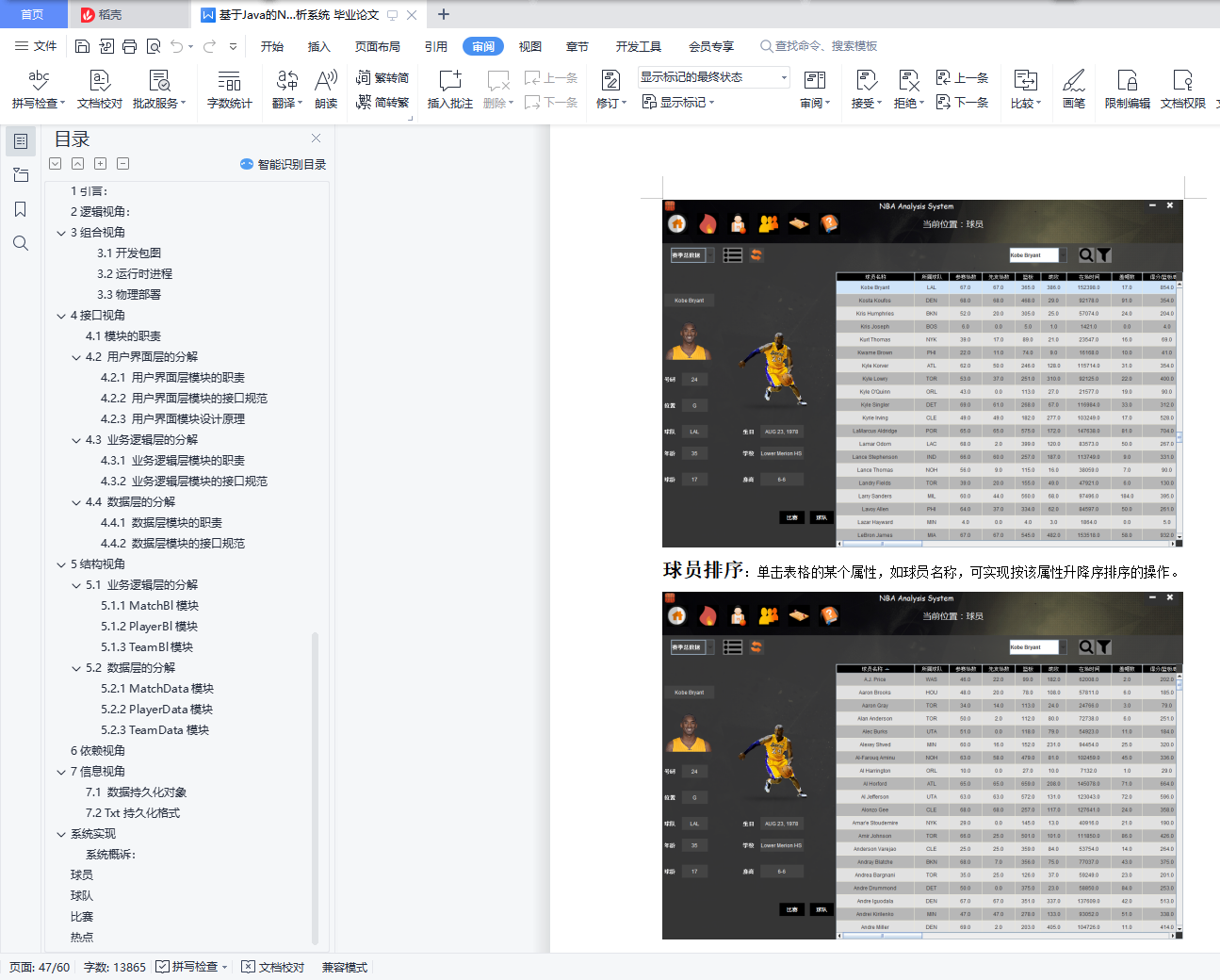Image resolution: width=1220 pixels, height=980 pixels.
Task: Add a comment with 插入批注
Action: click(x=450, y=90)
